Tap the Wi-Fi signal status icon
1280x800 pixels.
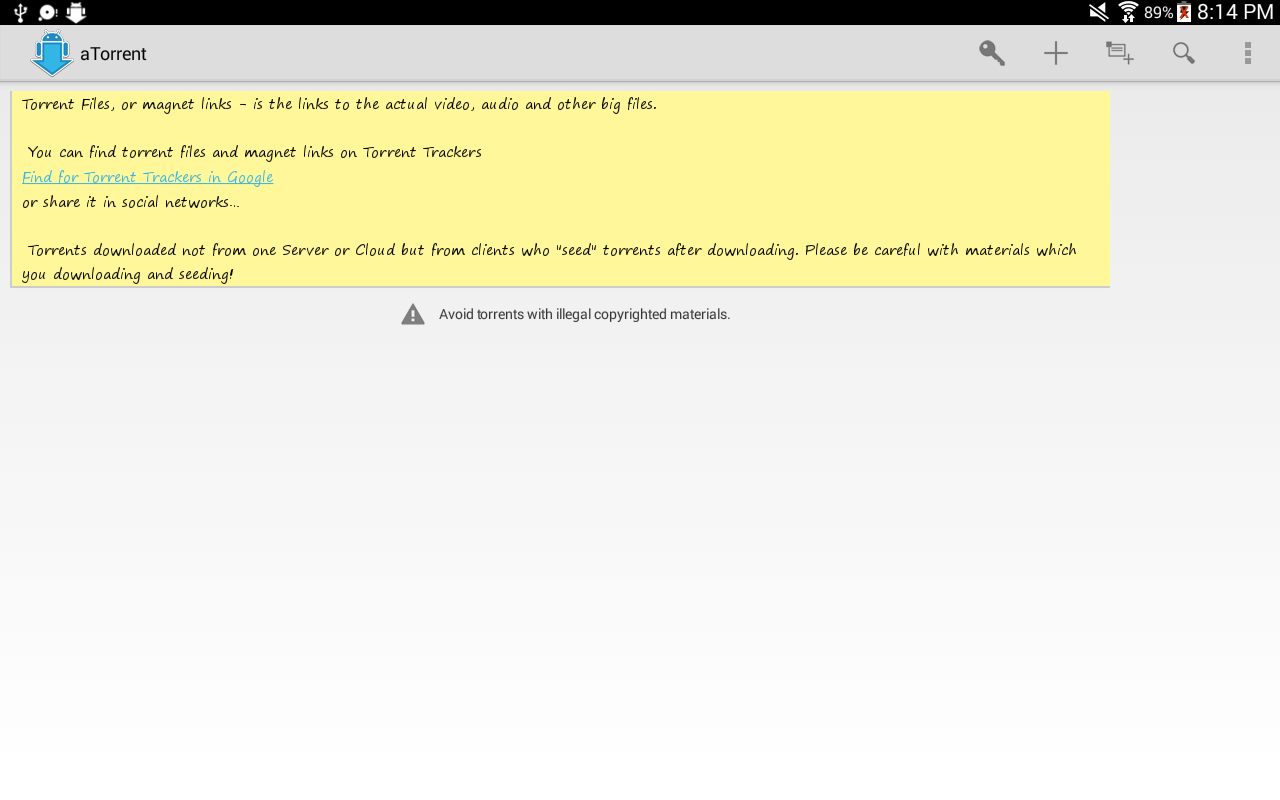pos(1128,12)
